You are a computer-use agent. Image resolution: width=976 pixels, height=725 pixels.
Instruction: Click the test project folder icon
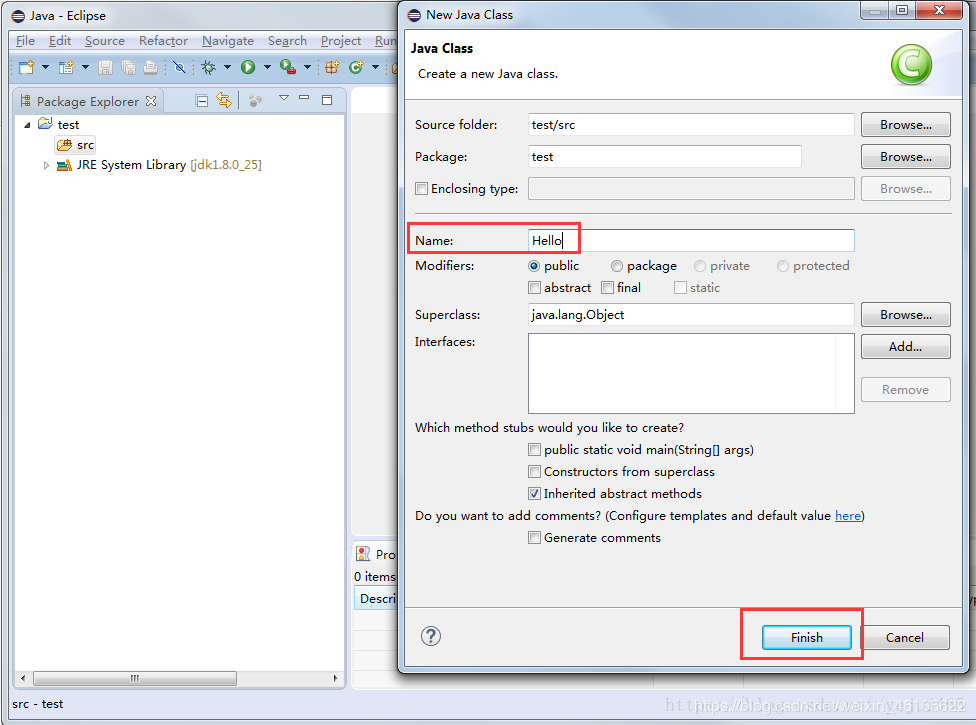pos(45,124)
